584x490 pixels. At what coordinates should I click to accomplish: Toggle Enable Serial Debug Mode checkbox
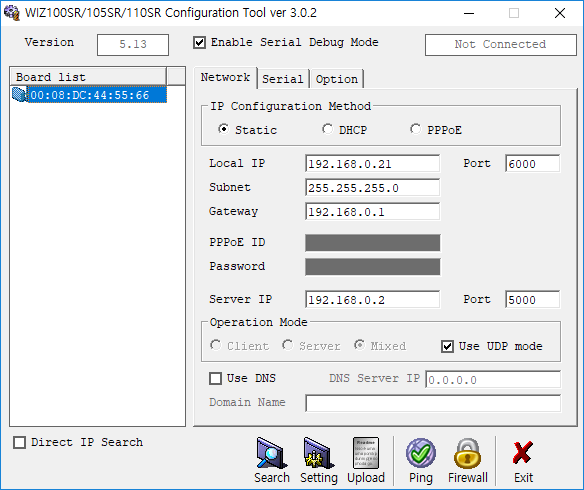coord(199,42)
